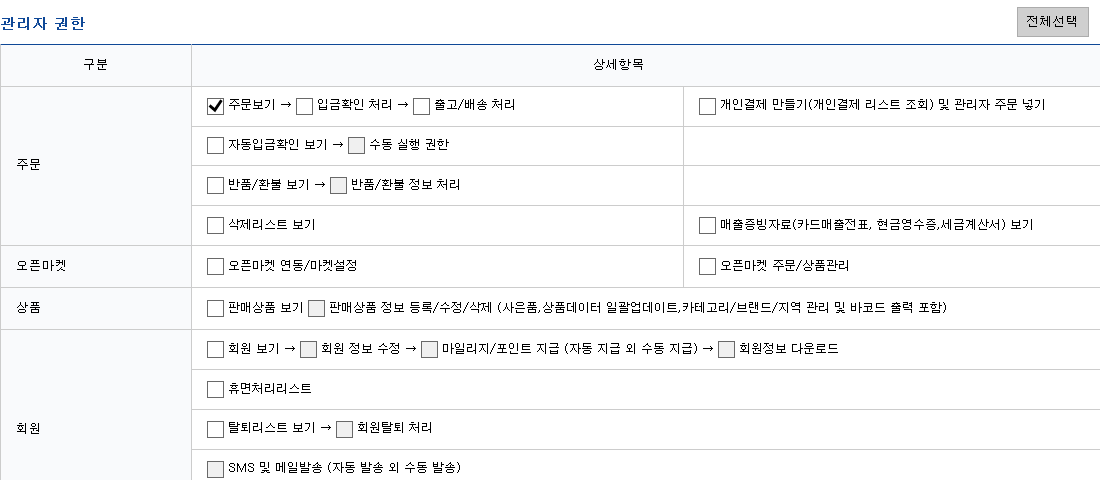Click the 전체선택 button
Image resolution: width=1100 pixels, height=480 pixels.
coord(1052,22)
